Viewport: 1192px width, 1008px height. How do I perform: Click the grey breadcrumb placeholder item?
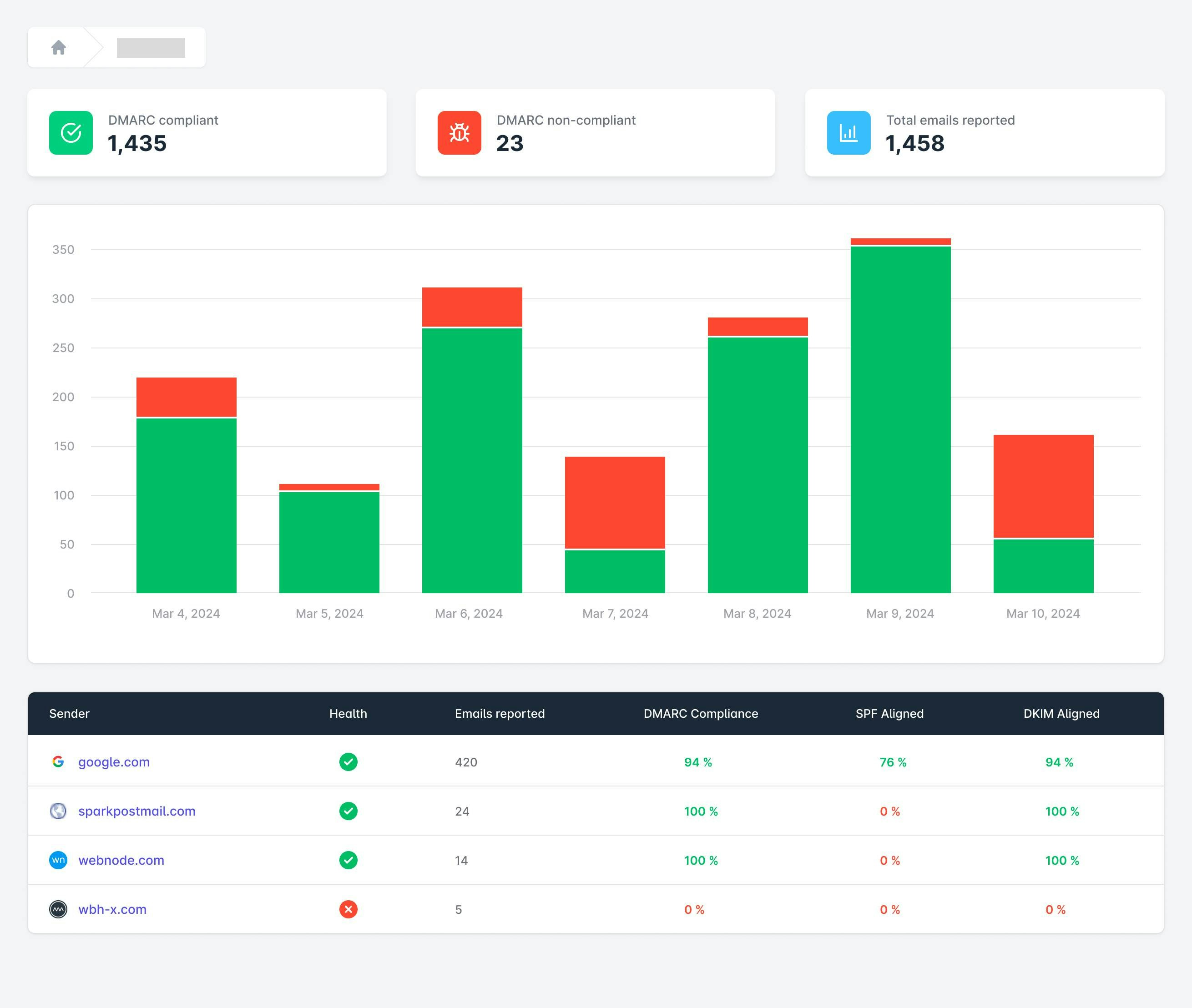tap(151, 47)
